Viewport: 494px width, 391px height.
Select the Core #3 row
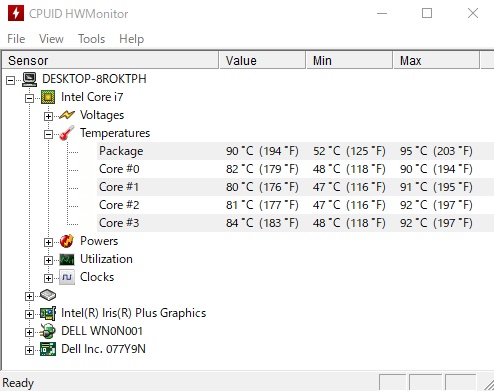tap(296, 223)
